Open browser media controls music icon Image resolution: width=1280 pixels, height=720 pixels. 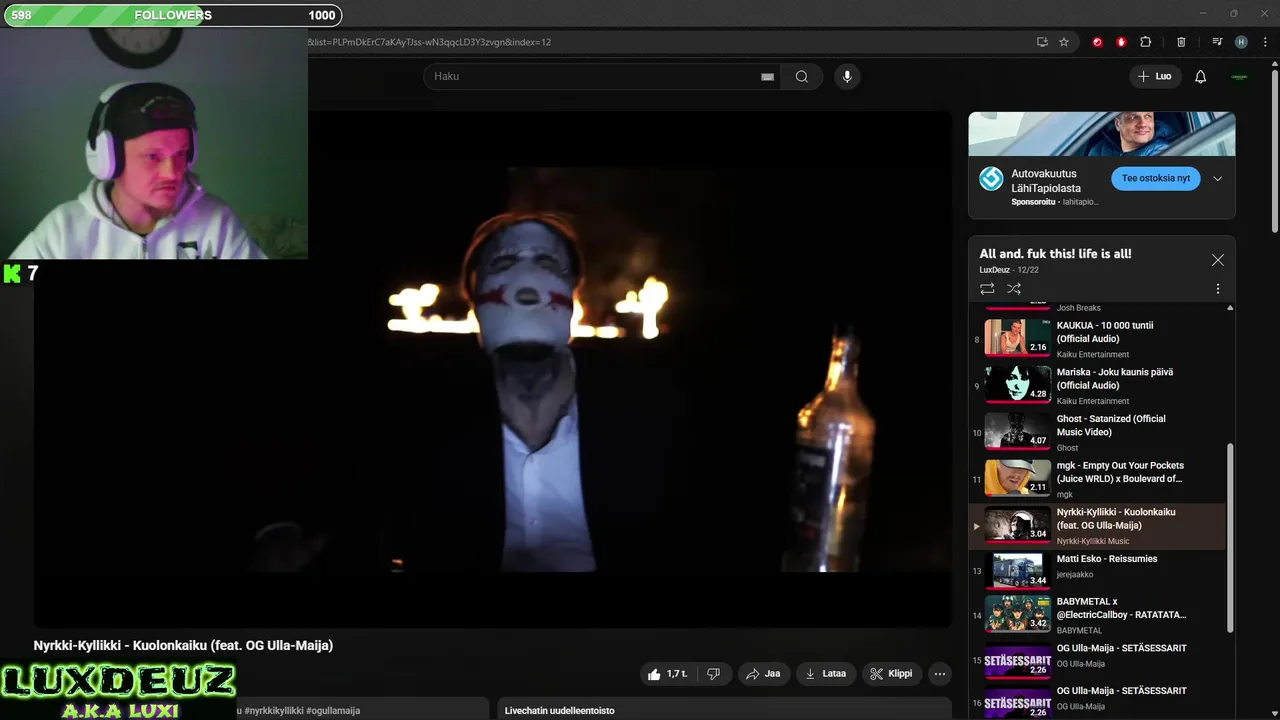1217,42
